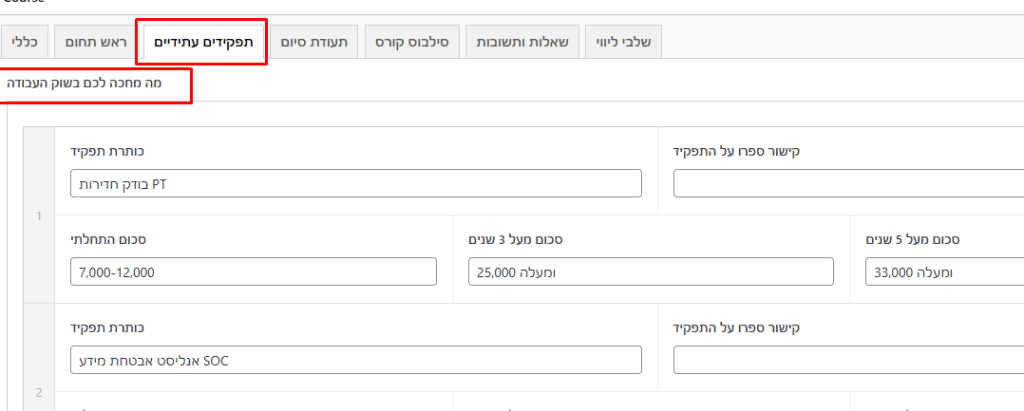Click the row 1 כותרת תפקיד label
The image size is (1024, 411).
pyautogui.click(x=108, y=152)
